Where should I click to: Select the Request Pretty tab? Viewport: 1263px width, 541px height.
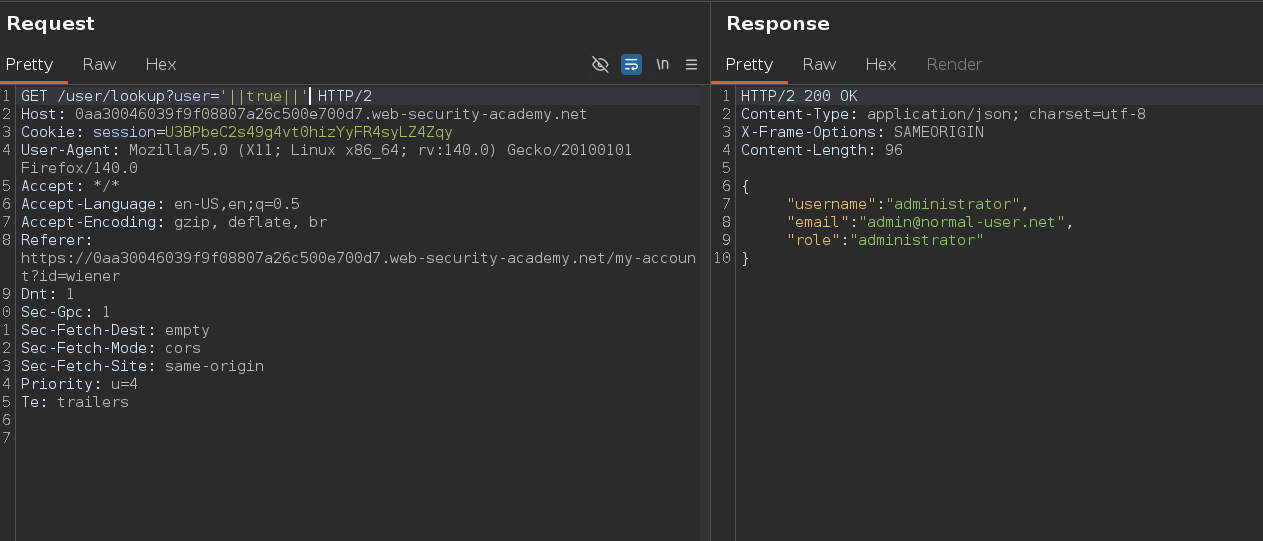pos(29,64)
